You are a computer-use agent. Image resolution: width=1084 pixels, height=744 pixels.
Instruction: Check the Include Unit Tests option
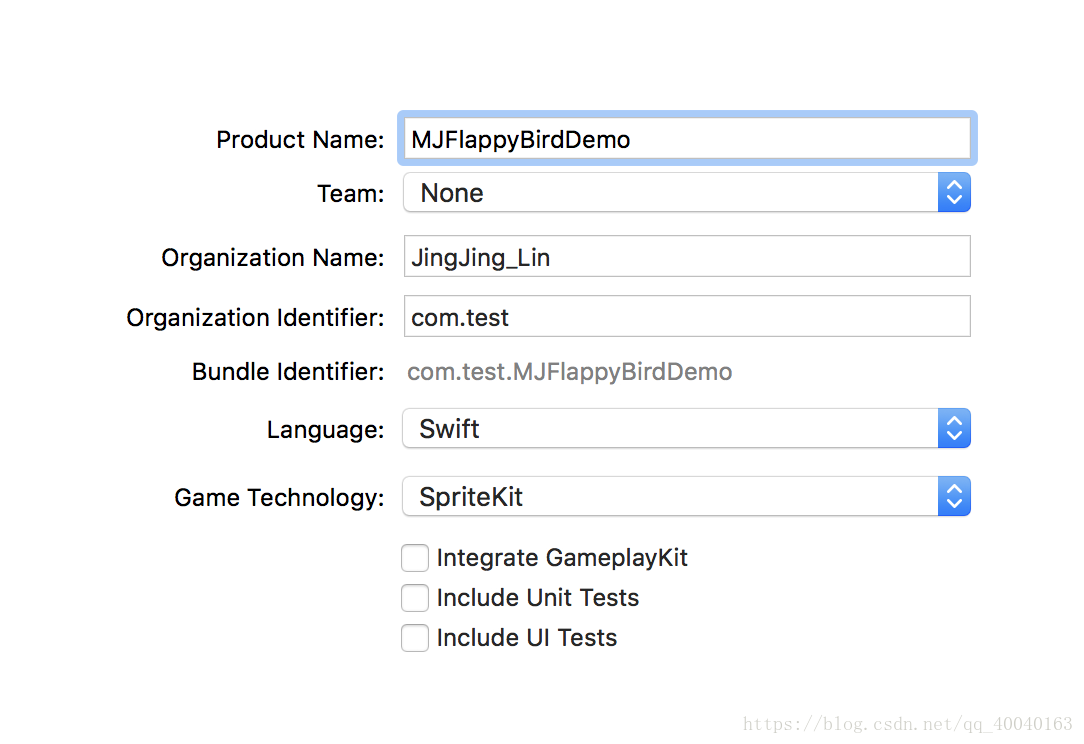pyautogui.click(x=415, y=598)
